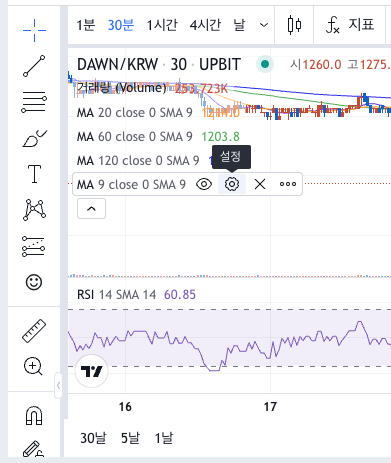Viewport: 391px width, 463px height.
Task: Select the brush drawing tool
Action: (x=34, y=138)
